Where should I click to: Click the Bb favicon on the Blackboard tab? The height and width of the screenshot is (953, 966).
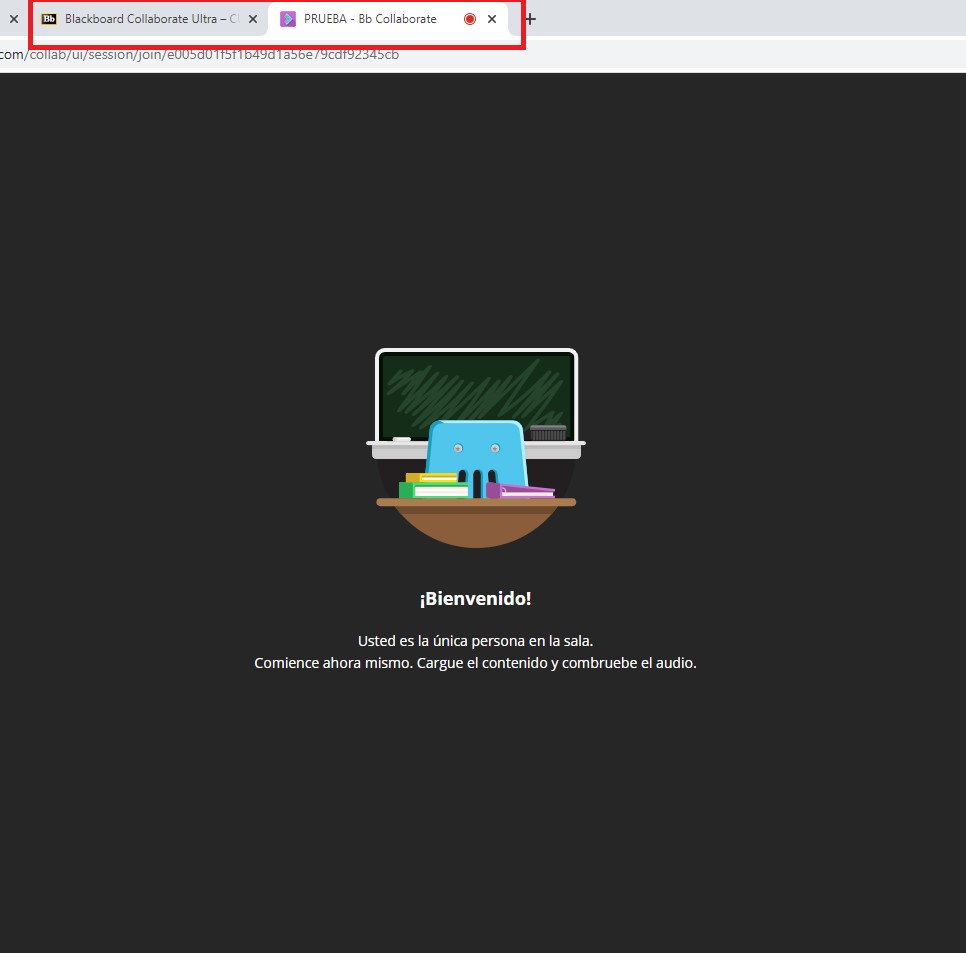click(x=49, y=19)
